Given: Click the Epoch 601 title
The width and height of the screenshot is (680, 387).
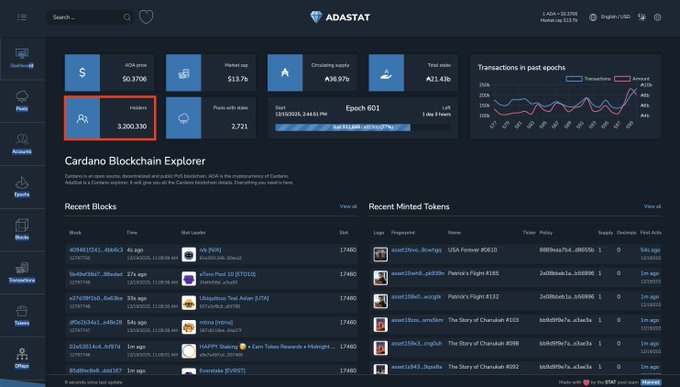Looking at the screenshot, I should point(363,108).
